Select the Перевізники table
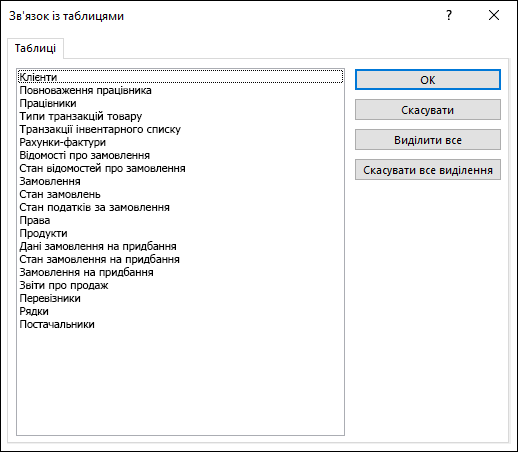 tap(180, 298)
